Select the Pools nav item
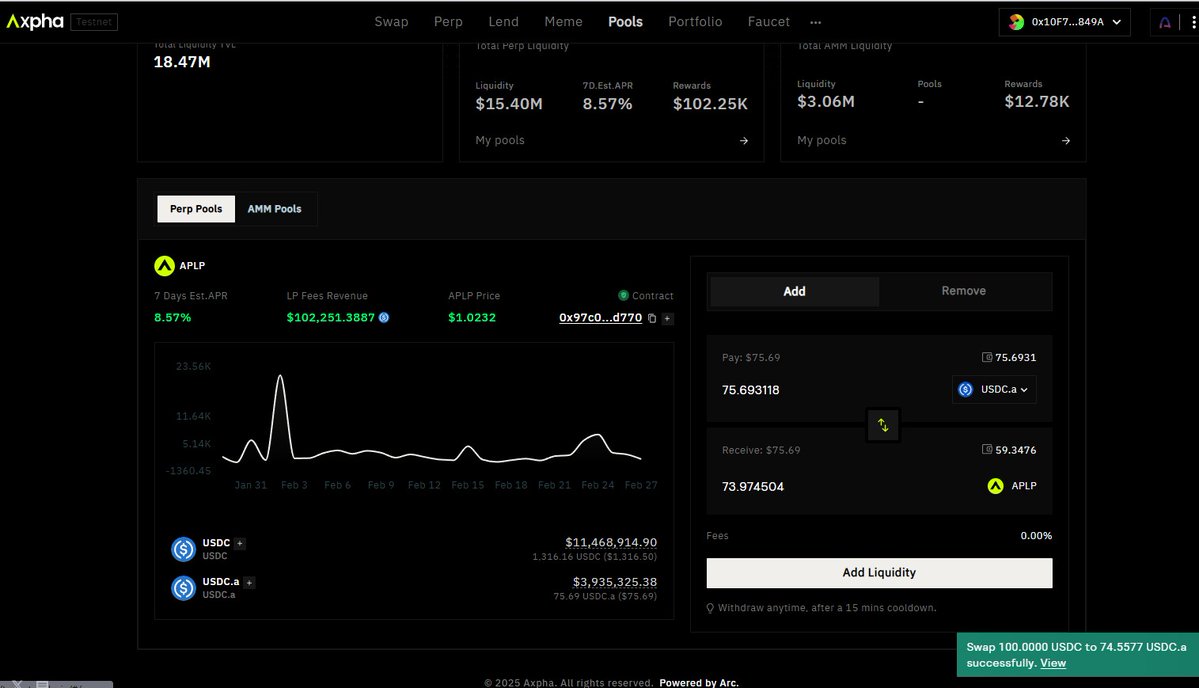1199x688 pixels. click(625, 21)
